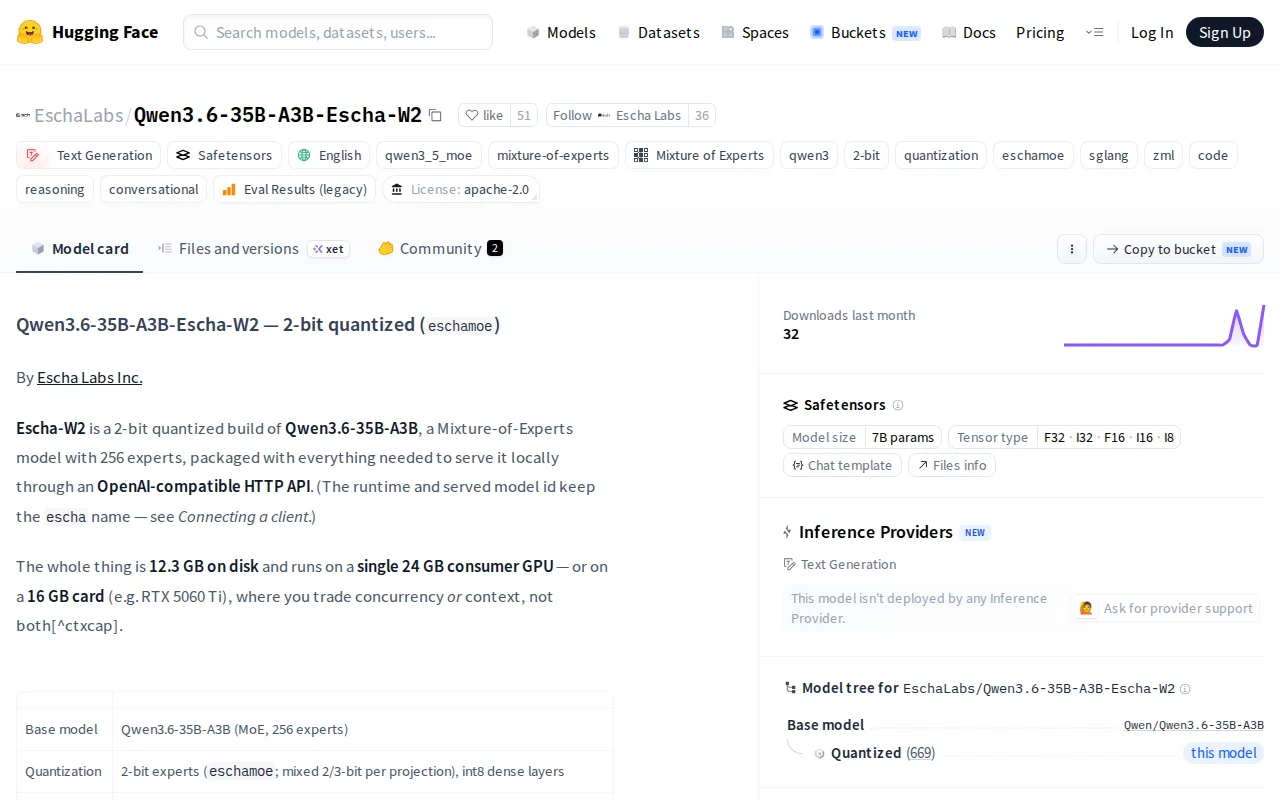1280x800 pixels.
Task: Switch to the Files and versions tab
Action: click(254, 249)
